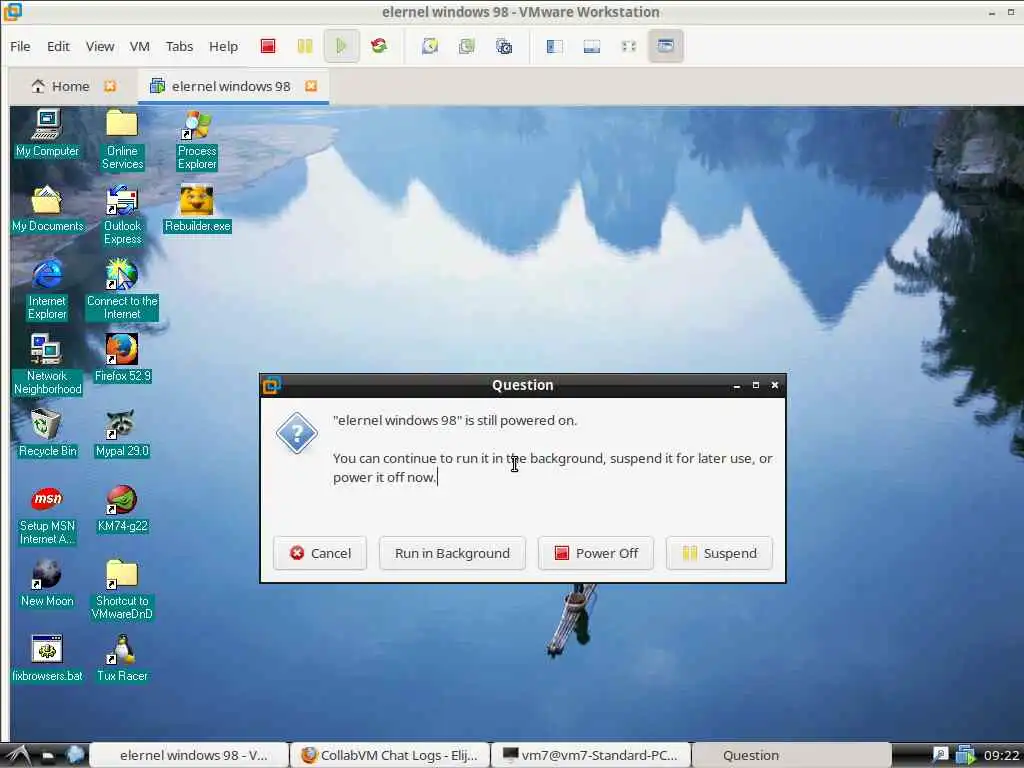Select the Setup MSN Internet Access icon
Image resolution: width=1024 pixels, height=768 pixels.
pos(47,515)
